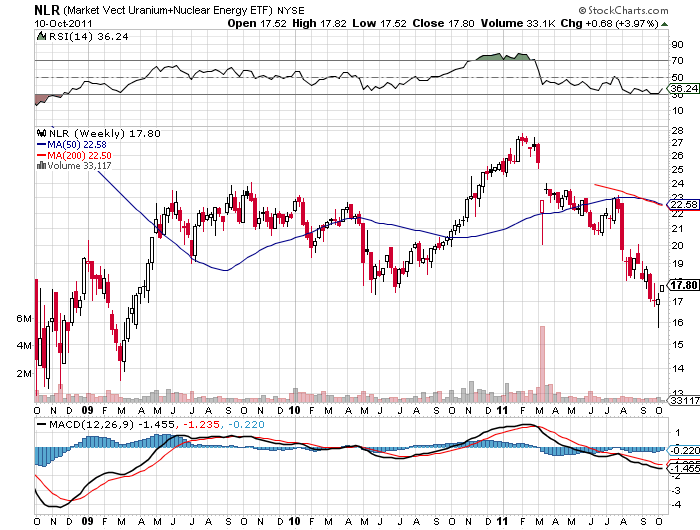This screenshot has height=530, width=700.
Task: Click the -0.220 MACD histogram value tag
Action: click(x=683, y=451)
